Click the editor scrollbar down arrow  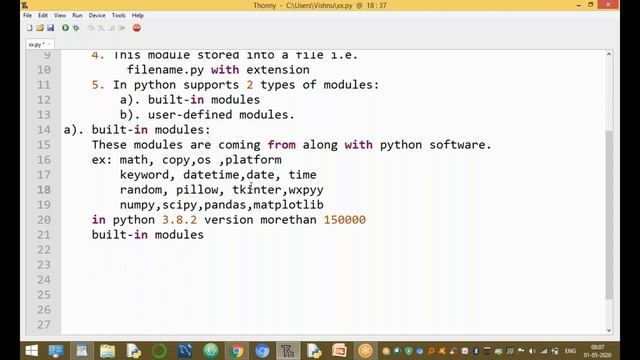pyautogui.click(x=609, y=330)
